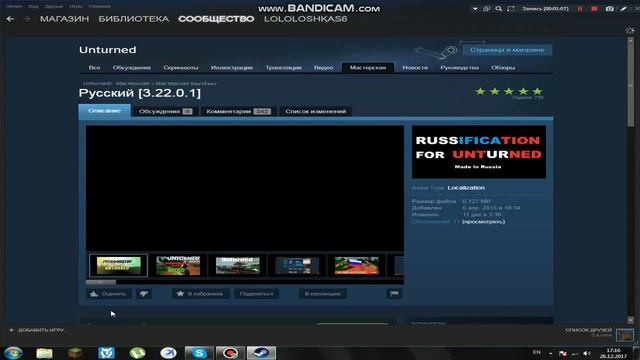Click the В коллекцию button
This screenshot has width=640, height=360.
click(x=322, y=293)
